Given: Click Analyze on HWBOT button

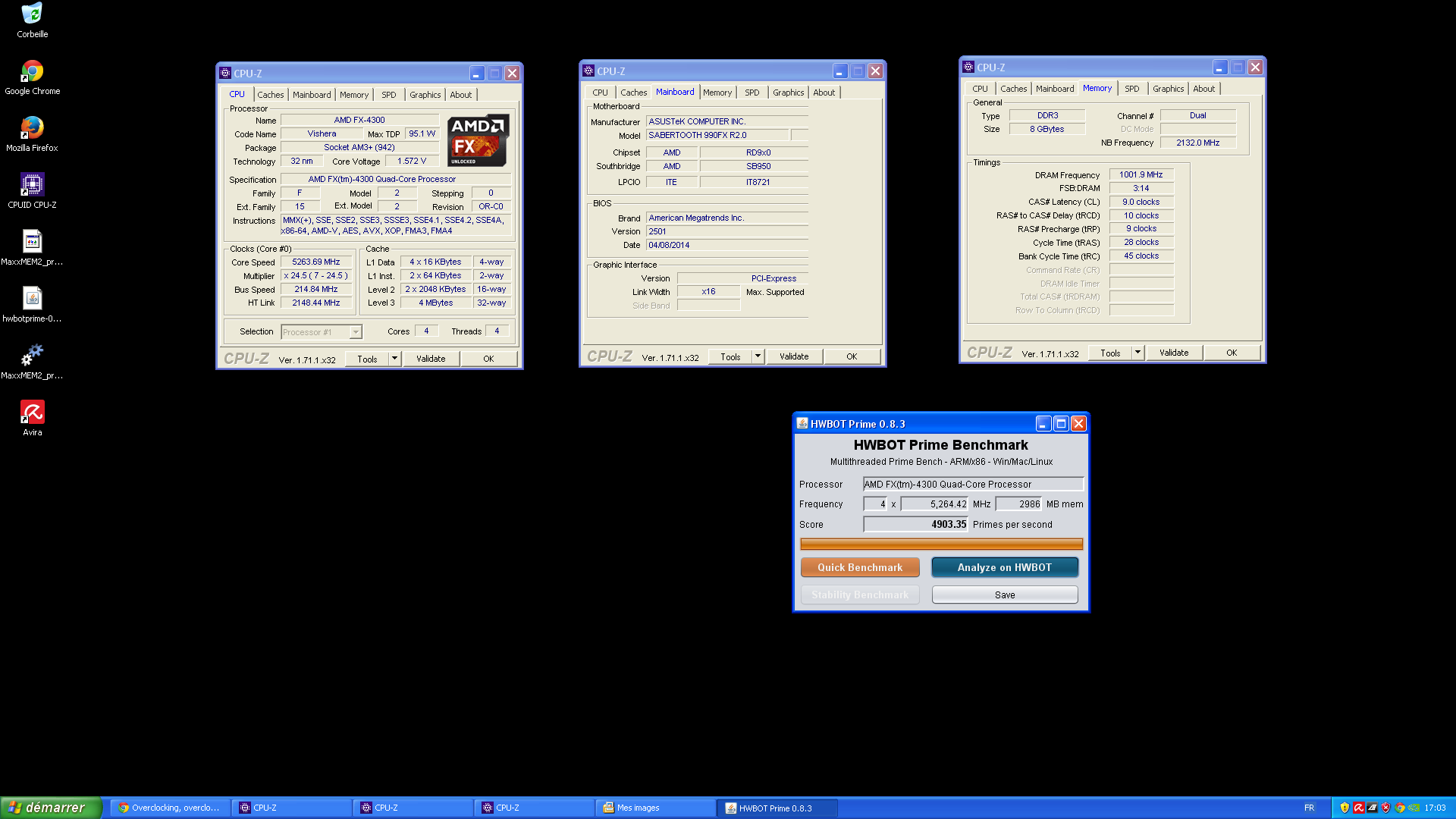Looking at the screenshot, I should pyautogui.click(x=1005, y=567).
